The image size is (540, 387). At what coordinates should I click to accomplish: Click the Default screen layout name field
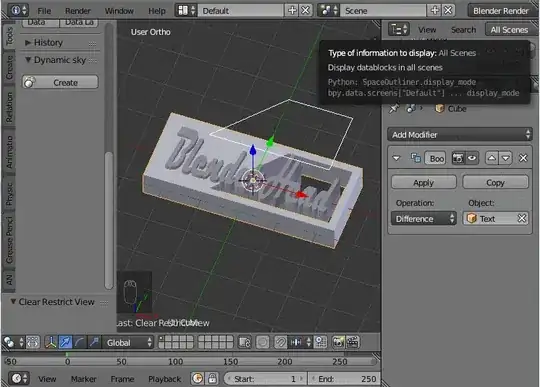240,11
